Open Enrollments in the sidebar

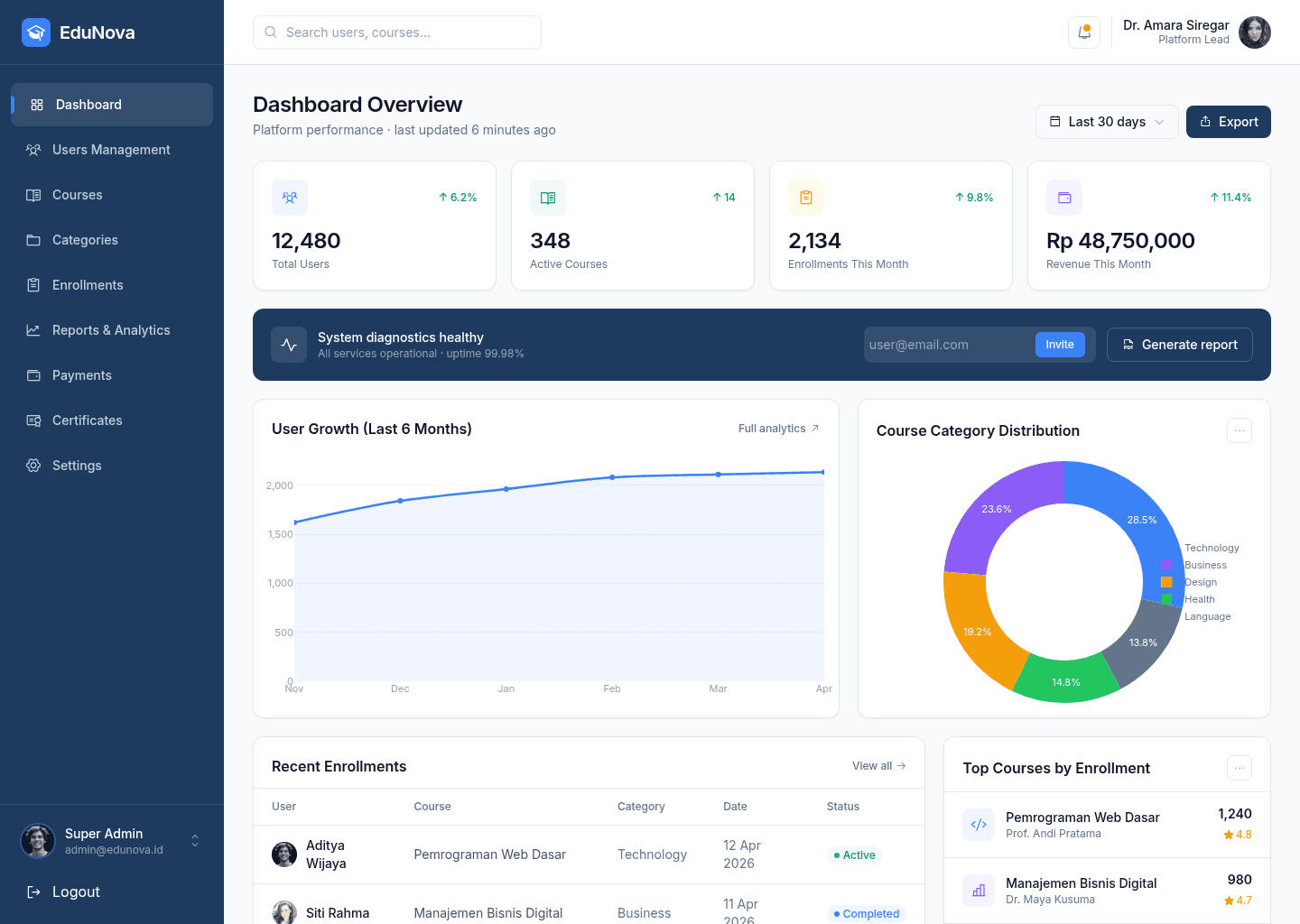pyautogui.click(x=112, y=285)
